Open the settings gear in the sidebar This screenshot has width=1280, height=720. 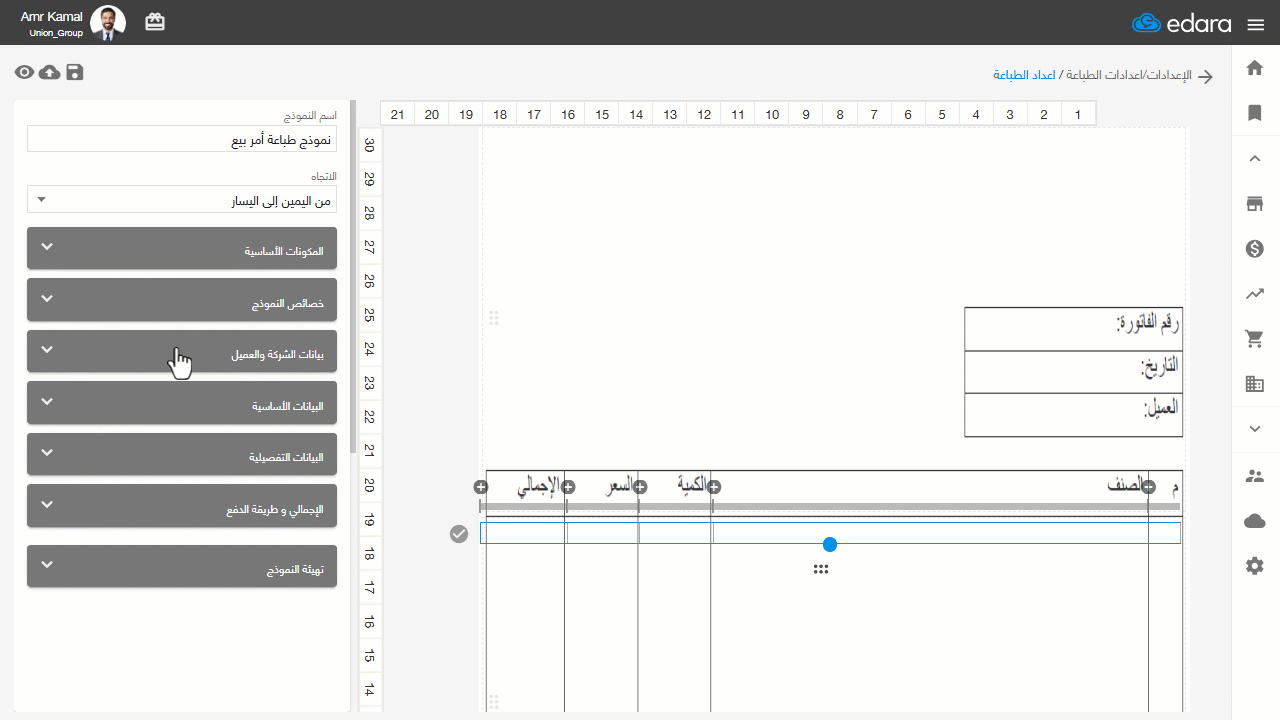(x=1255, y=566)
